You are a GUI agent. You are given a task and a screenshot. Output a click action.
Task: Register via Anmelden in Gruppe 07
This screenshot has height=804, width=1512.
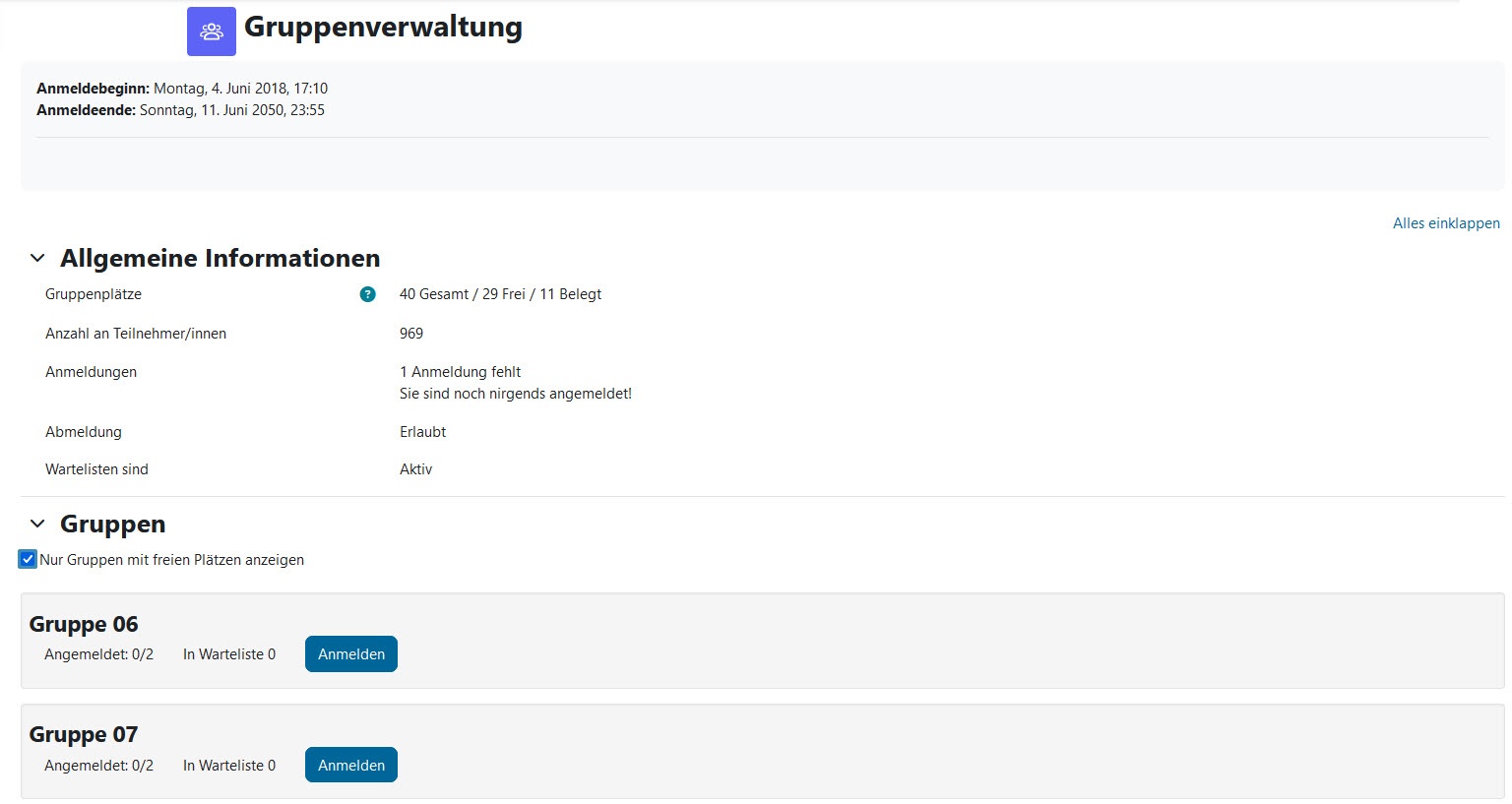(351, 765)
